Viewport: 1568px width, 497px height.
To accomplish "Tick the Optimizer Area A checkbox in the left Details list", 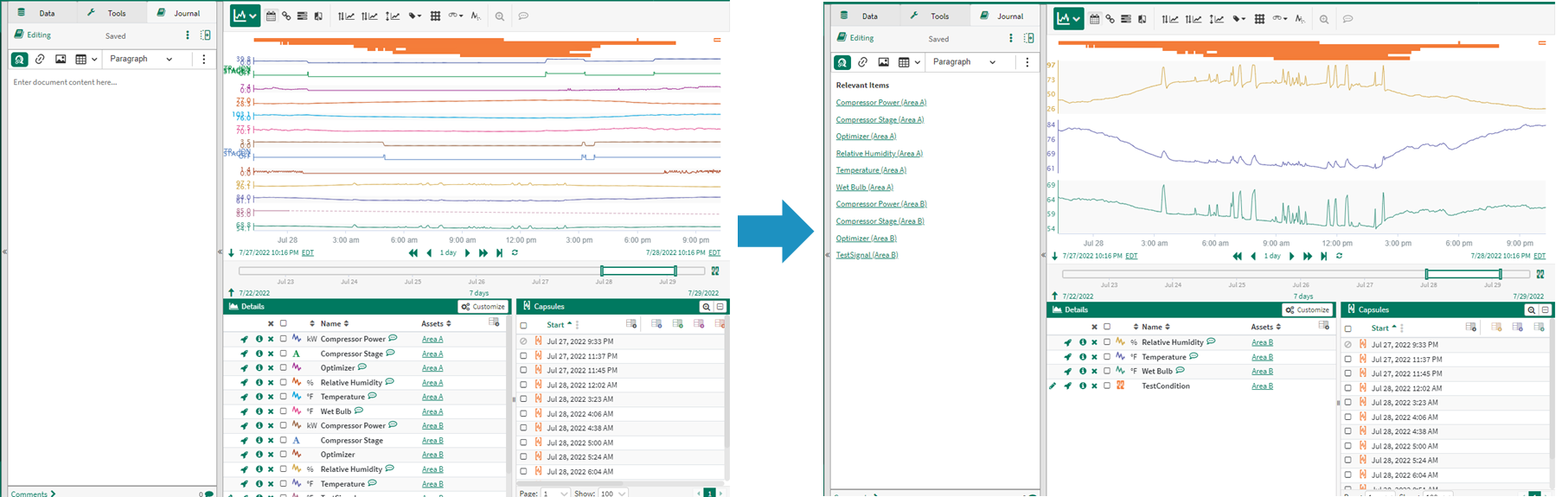I will (x=283, y=368).
